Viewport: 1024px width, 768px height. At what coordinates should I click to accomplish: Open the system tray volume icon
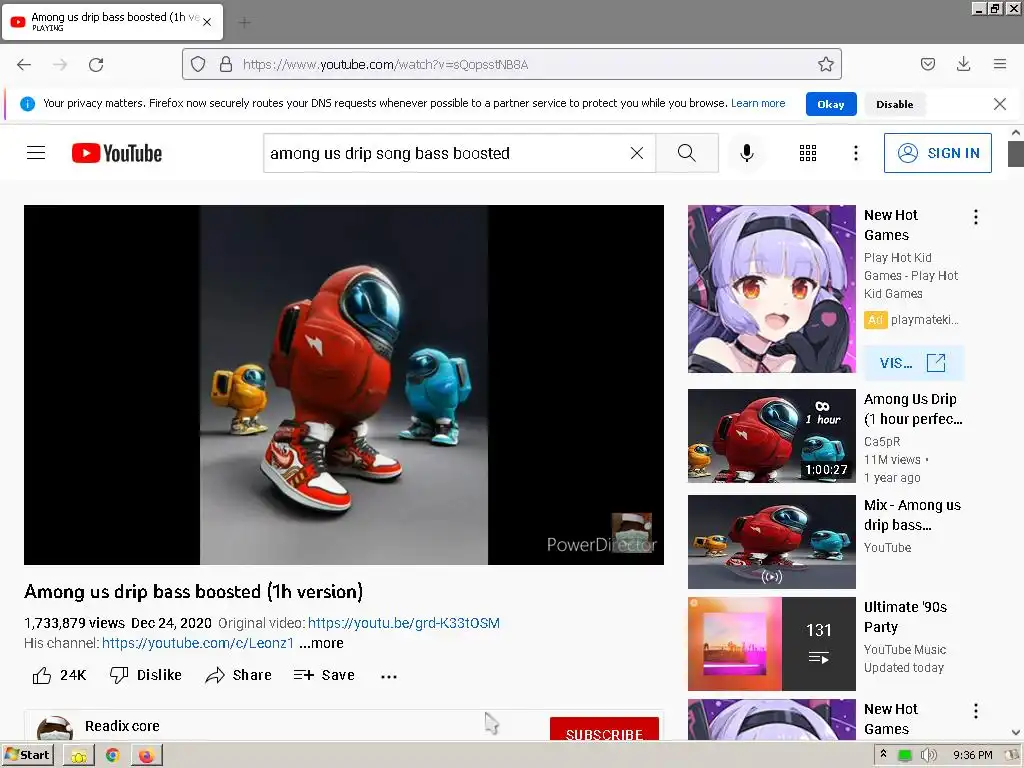click(x=928, y=755)
